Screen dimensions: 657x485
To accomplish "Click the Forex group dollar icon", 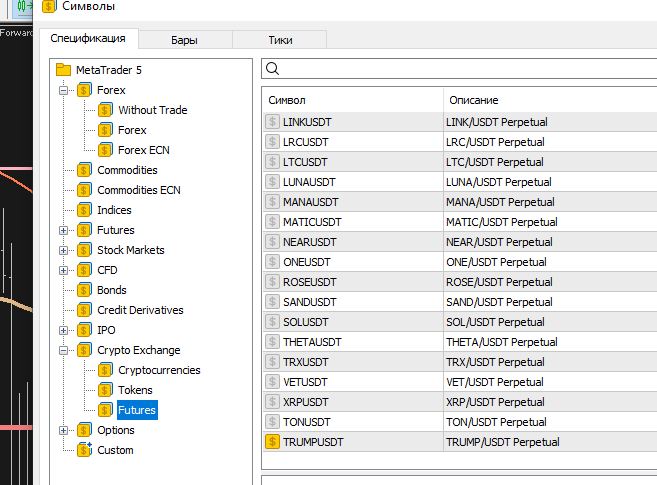I will pyautogui.click(x=84, y=90).
